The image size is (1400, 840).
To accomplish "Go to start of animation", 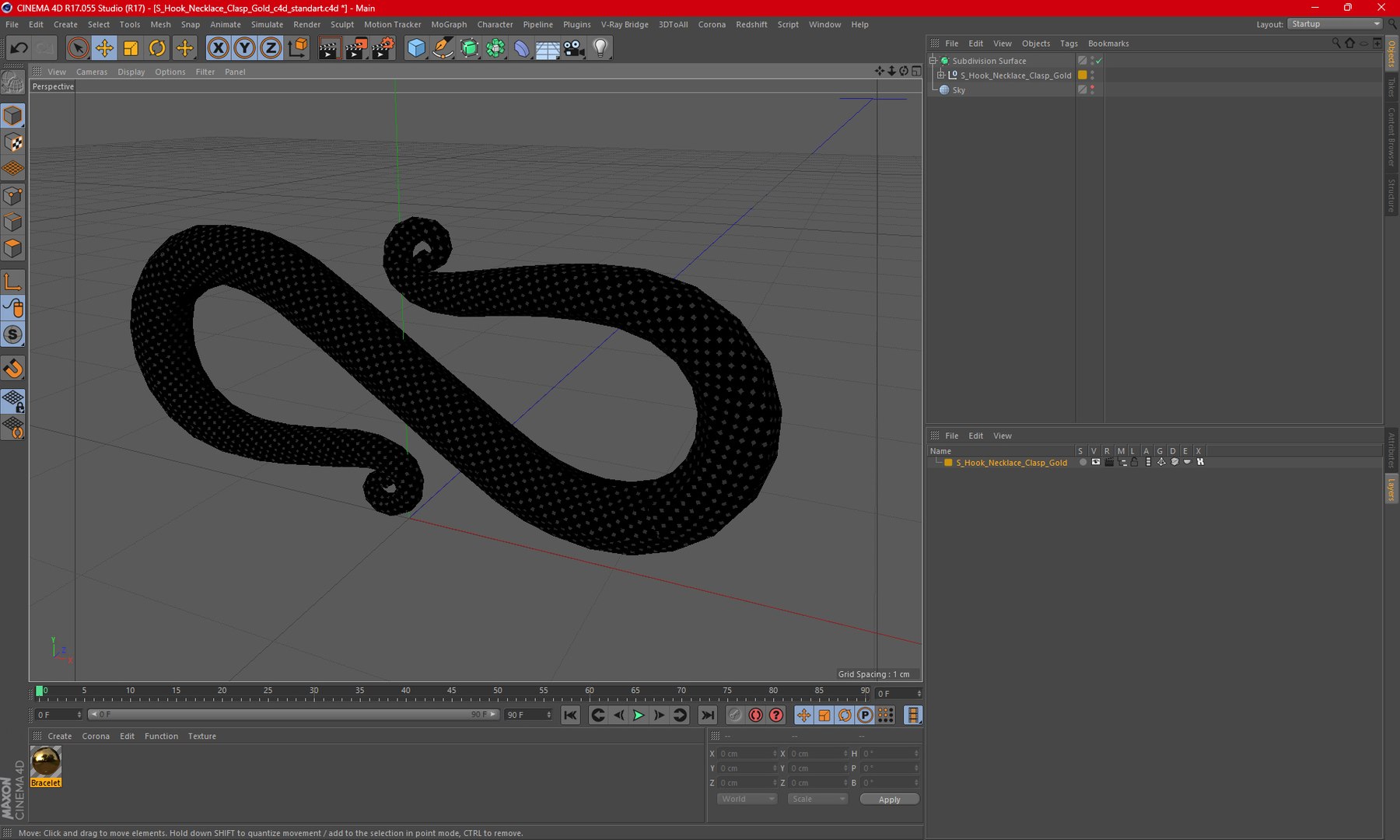I will coord(570,715).
